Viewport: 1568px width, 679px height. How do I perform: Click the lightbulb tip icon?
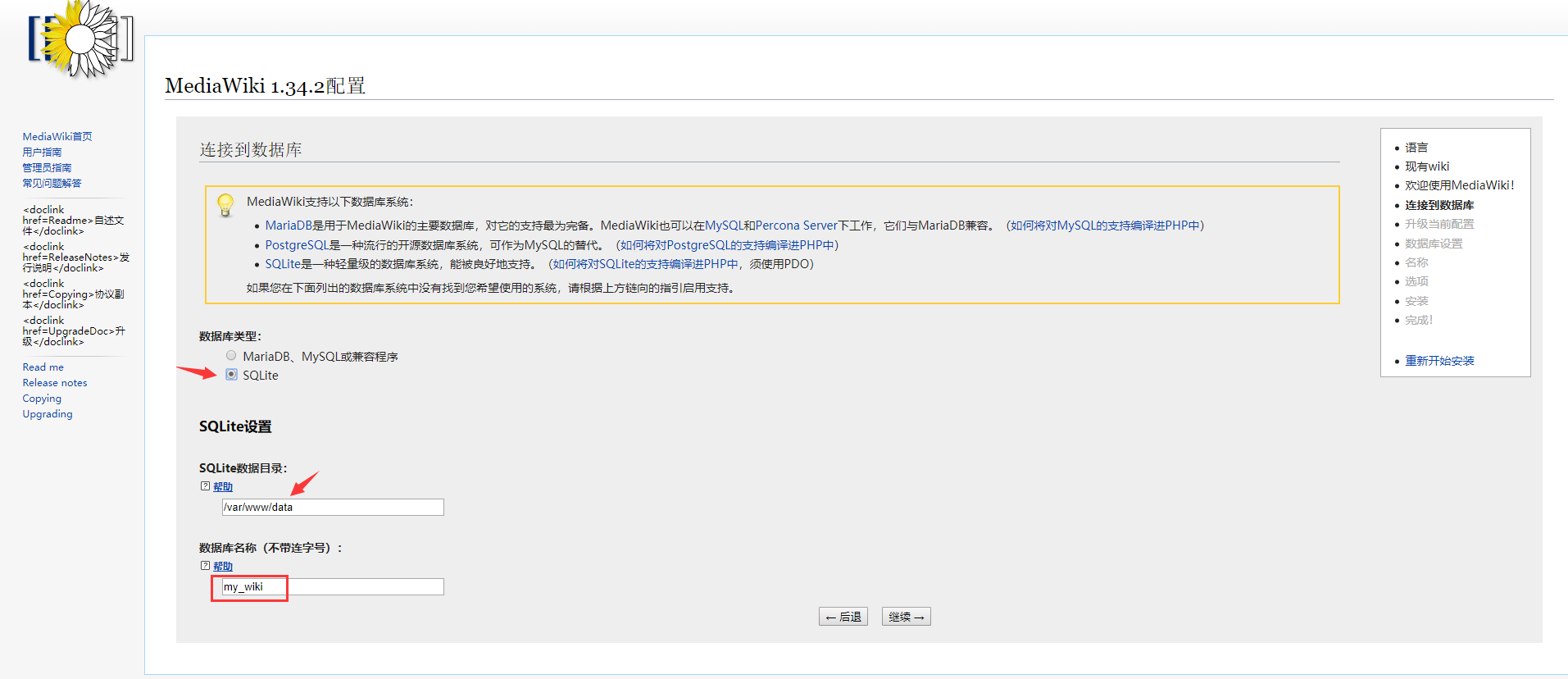coord(225,205)
